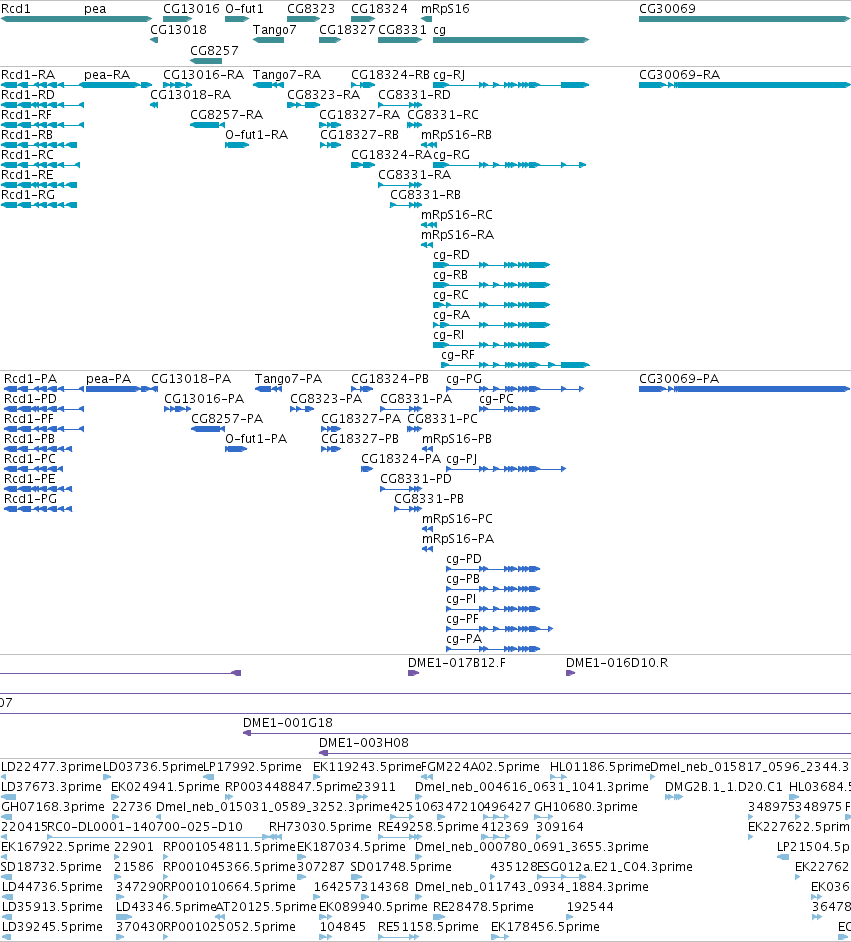This screenshot has height=942, width=851.
Task: Click the Rcd1-PG CDS label
Action: coord(31,499)
